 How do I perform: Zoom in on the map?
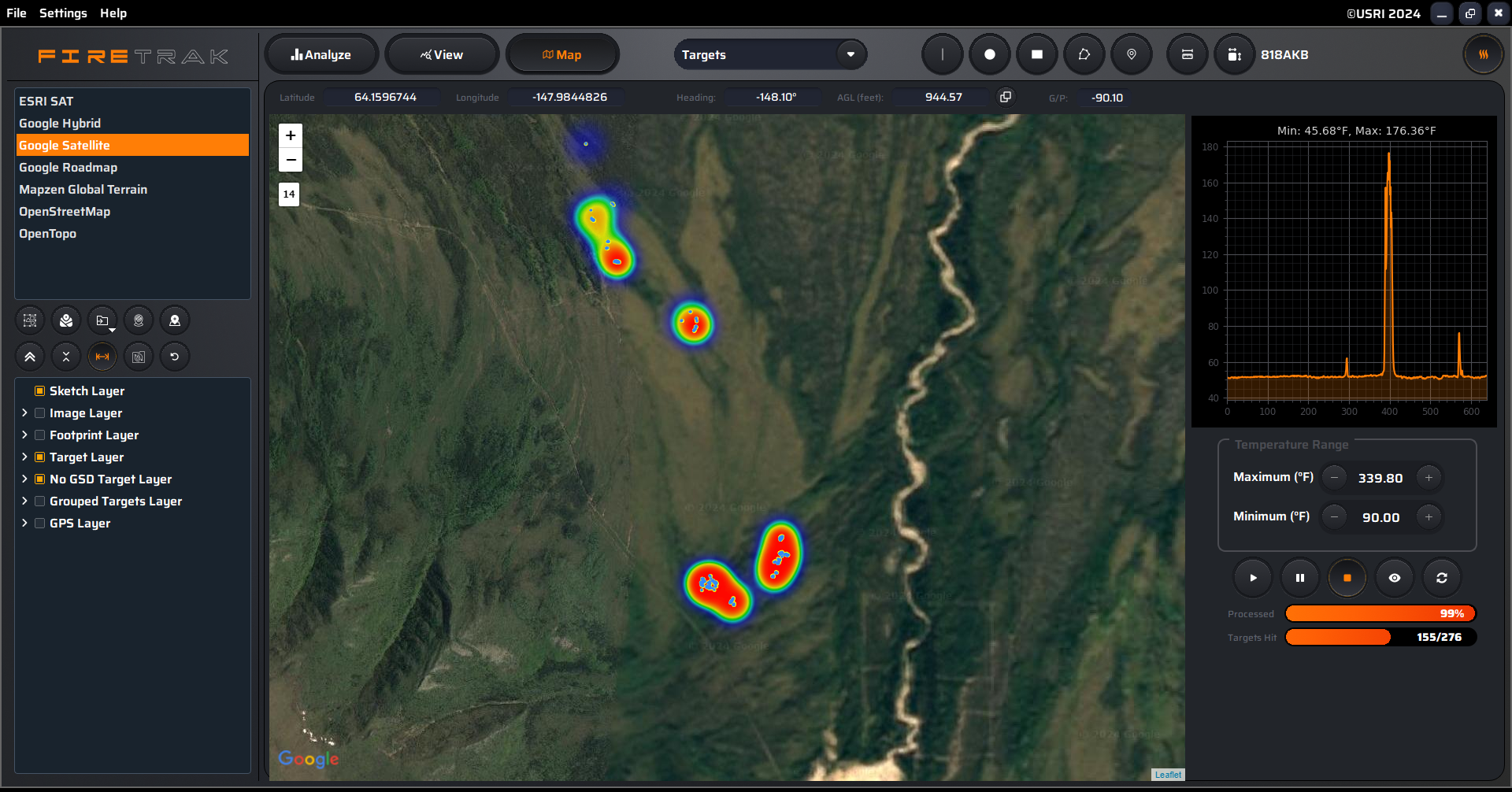pos(291,135)
